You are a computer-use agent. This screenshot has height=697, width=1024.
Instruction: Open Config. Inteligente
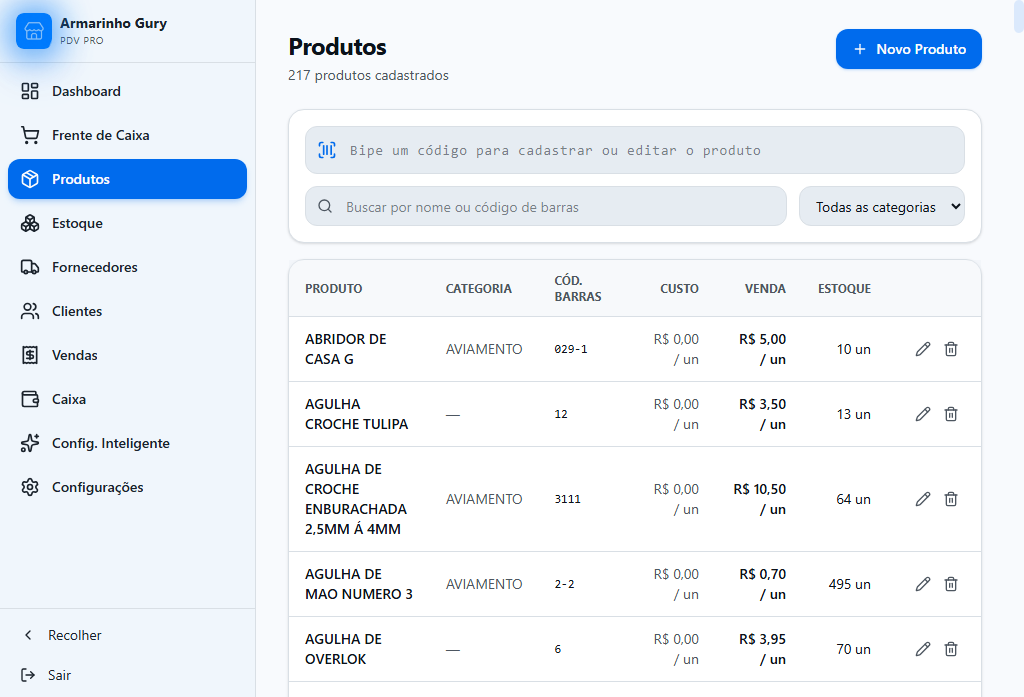point(127,443)
